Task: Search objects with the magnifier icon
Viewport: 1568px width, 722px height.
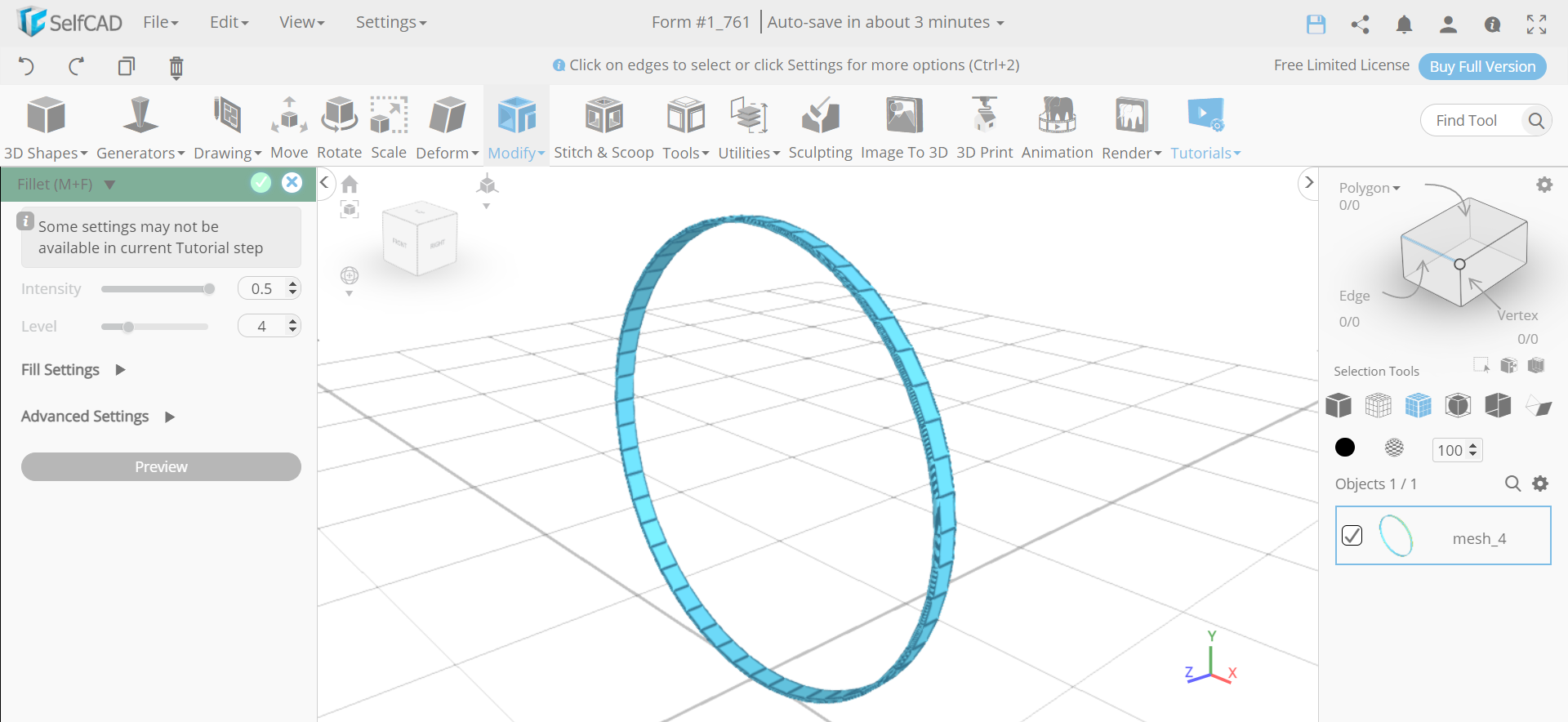Action: (1512, 484)
